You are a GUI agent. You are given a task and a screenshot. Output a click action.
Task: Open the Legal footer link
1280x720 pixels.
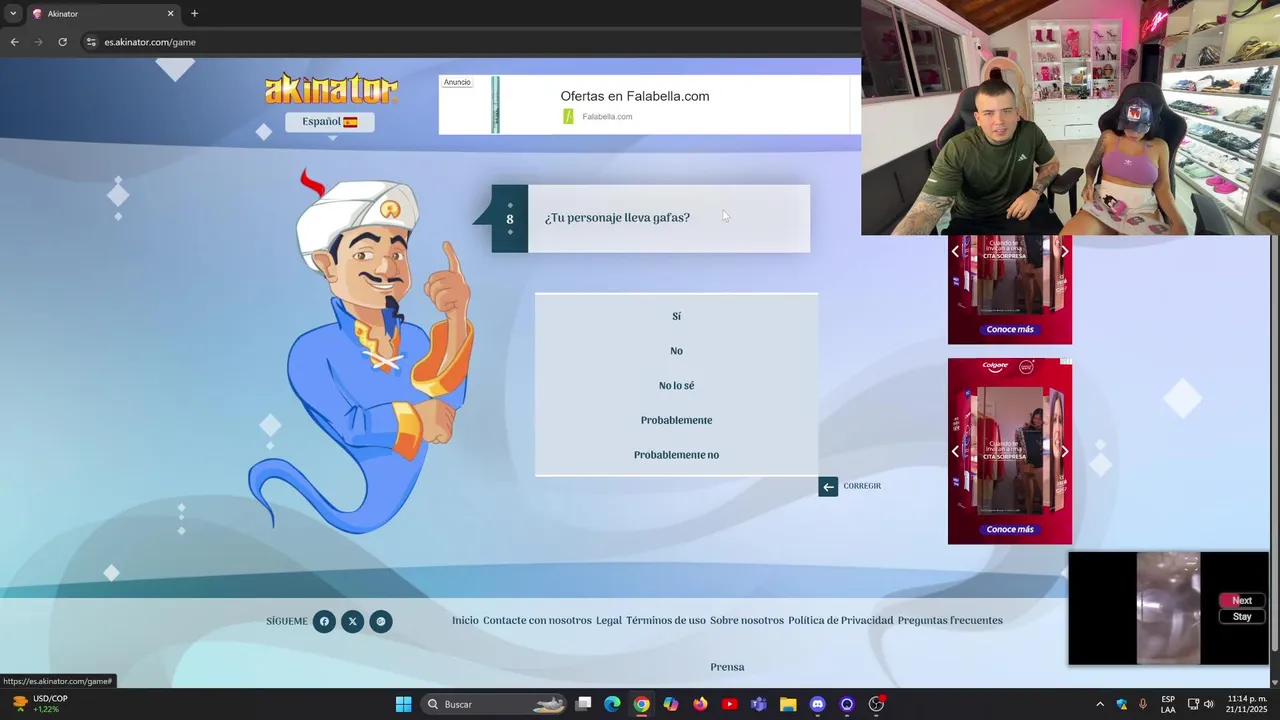pos(609,620)
